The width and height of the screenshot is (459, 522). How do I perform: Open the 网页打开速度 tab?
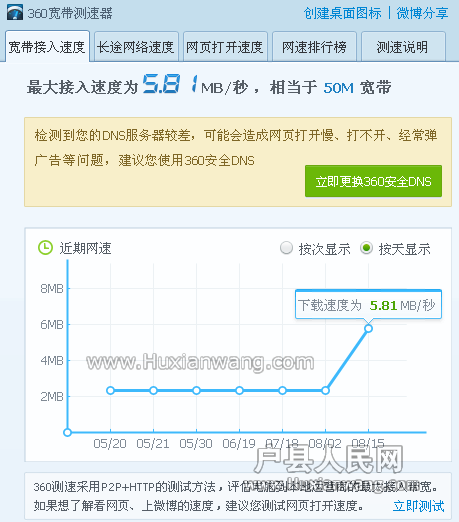225,47
